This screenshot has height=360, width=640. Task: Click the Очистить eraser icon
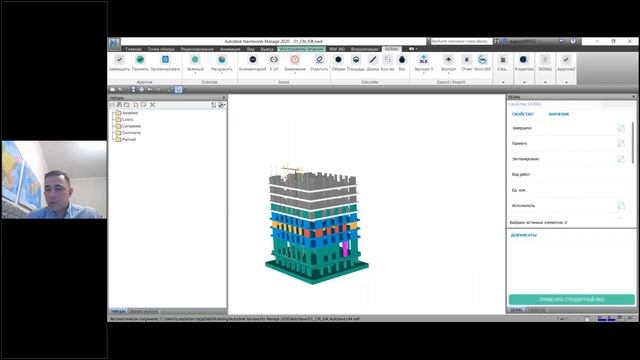(x=319, y=60)
